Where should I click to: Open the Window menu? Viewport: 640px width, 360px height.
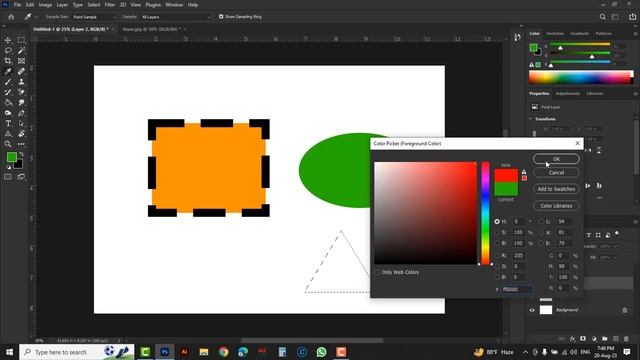(x=174, y=5)
